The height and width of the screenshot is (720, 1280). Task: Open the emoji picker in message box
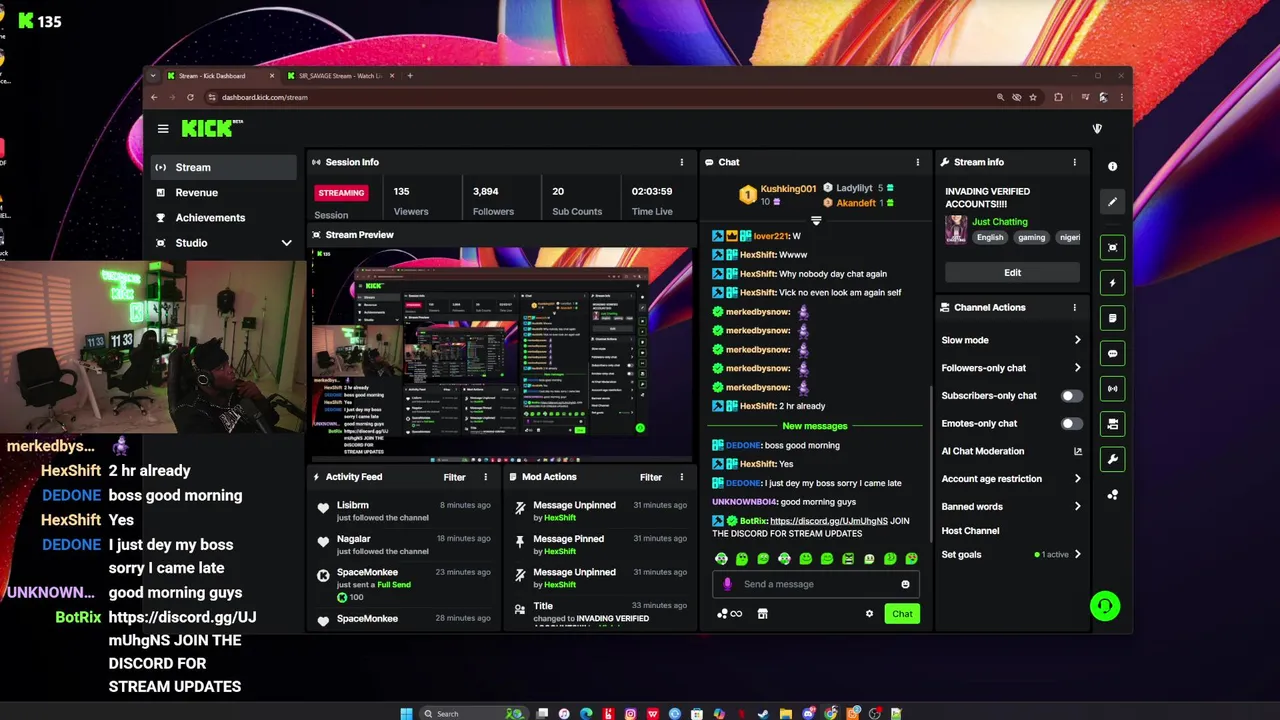[x=905, y=584]
